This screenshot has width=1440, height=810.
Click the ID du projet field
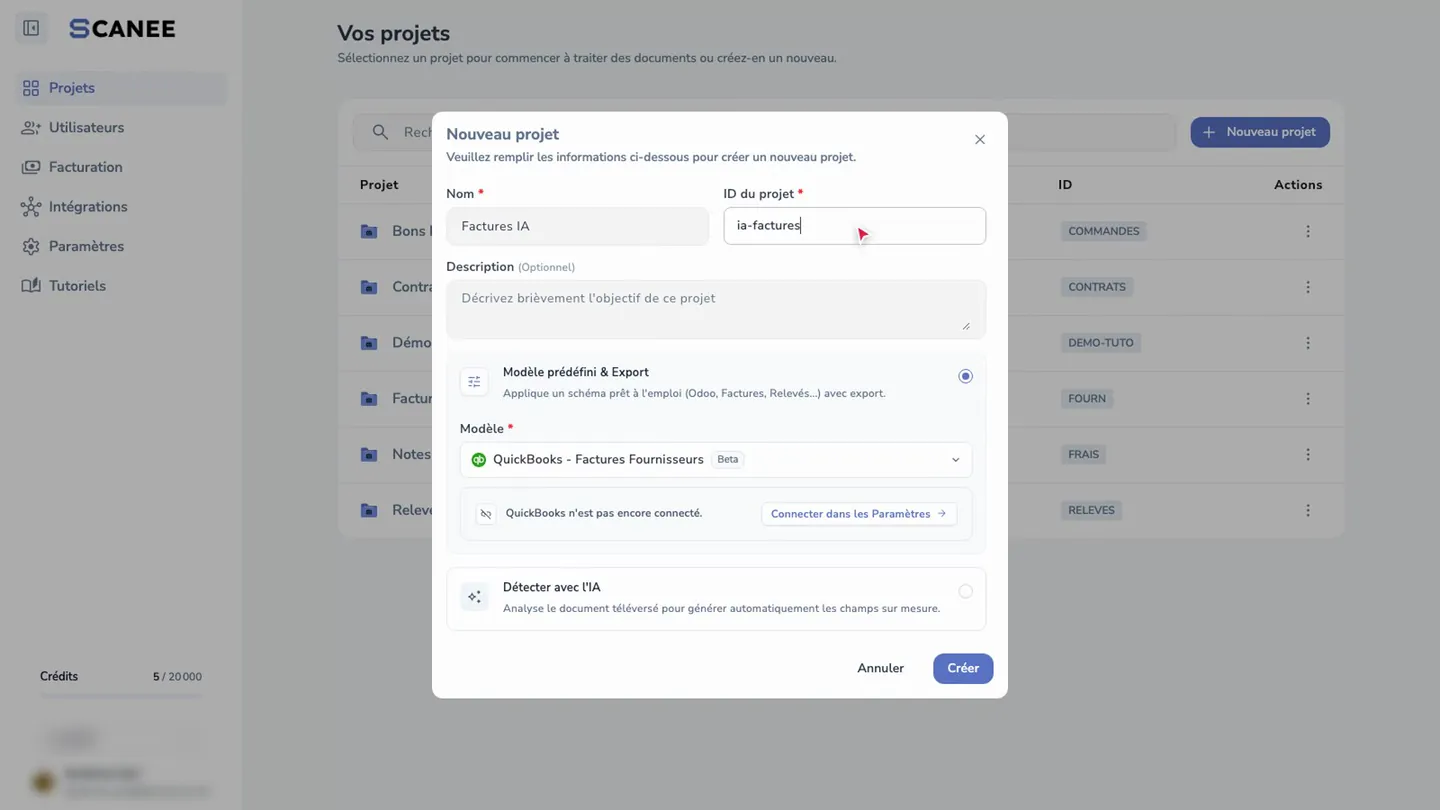(854, 226)
